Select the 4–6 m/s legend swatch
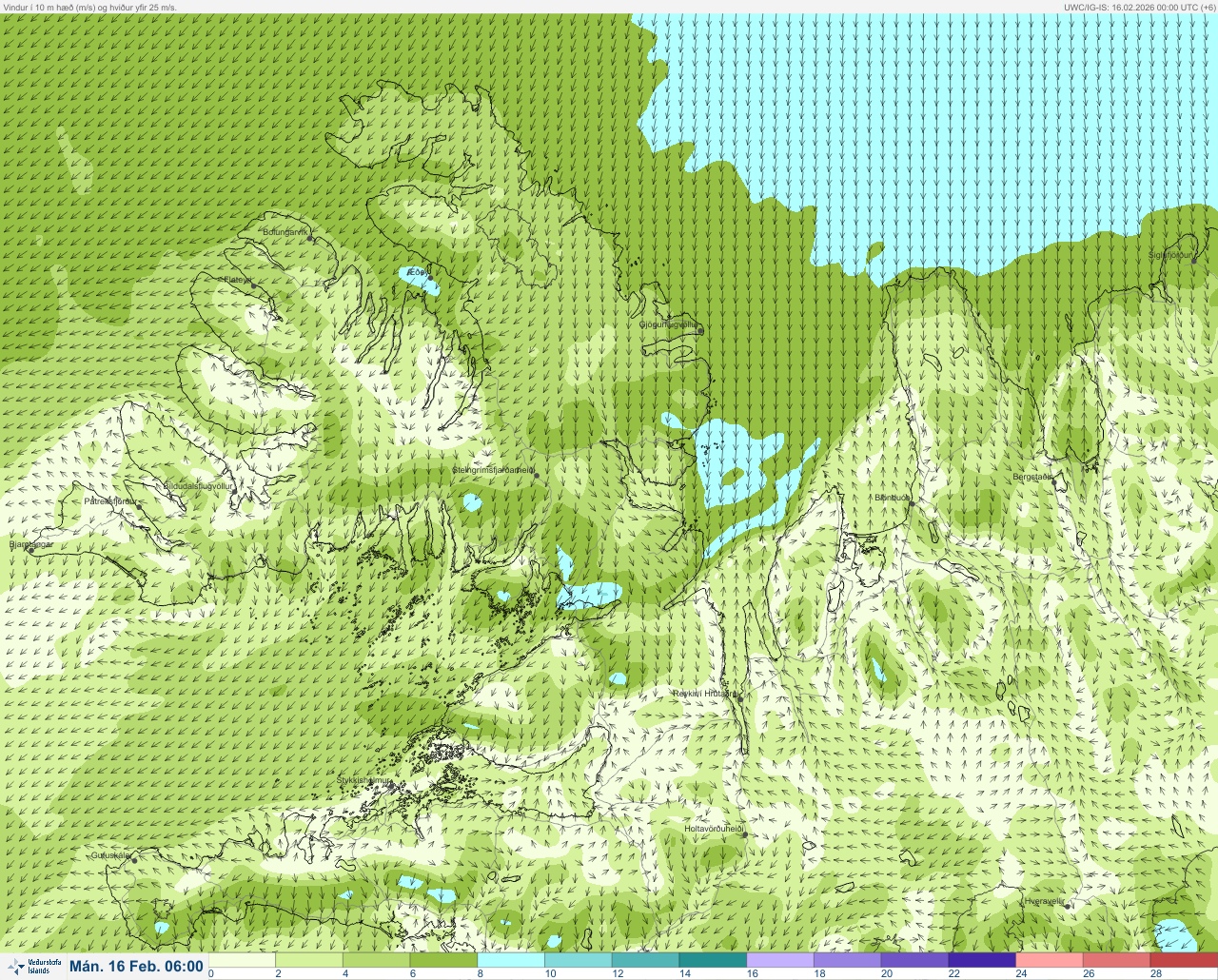 [377, 960]
